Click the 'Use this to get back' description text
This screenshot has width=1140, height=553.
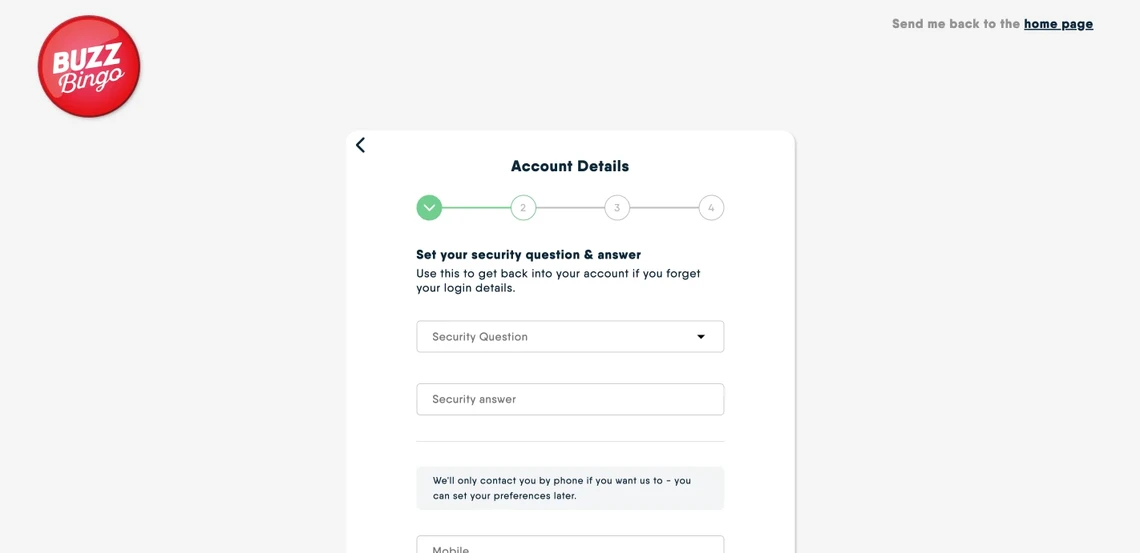point(558,281)
